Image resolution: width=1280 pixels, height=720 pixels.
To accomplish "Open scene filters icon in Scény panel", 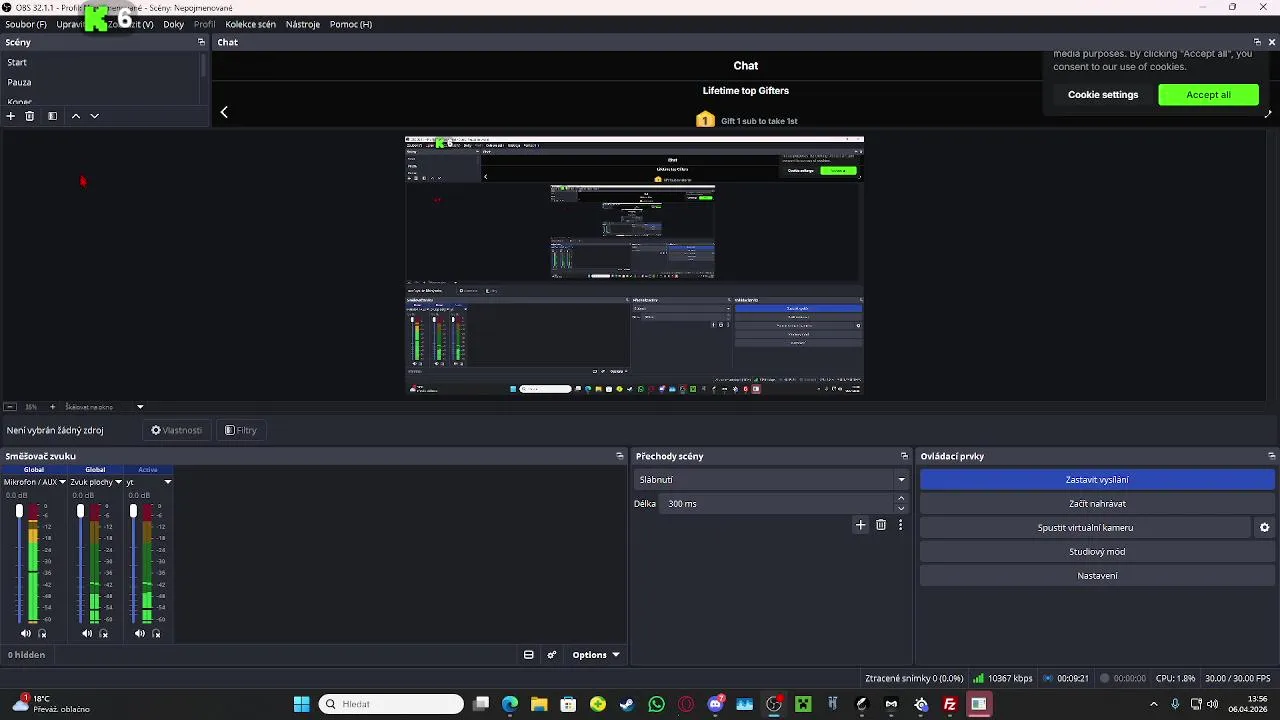I will [x=52, y=116].
